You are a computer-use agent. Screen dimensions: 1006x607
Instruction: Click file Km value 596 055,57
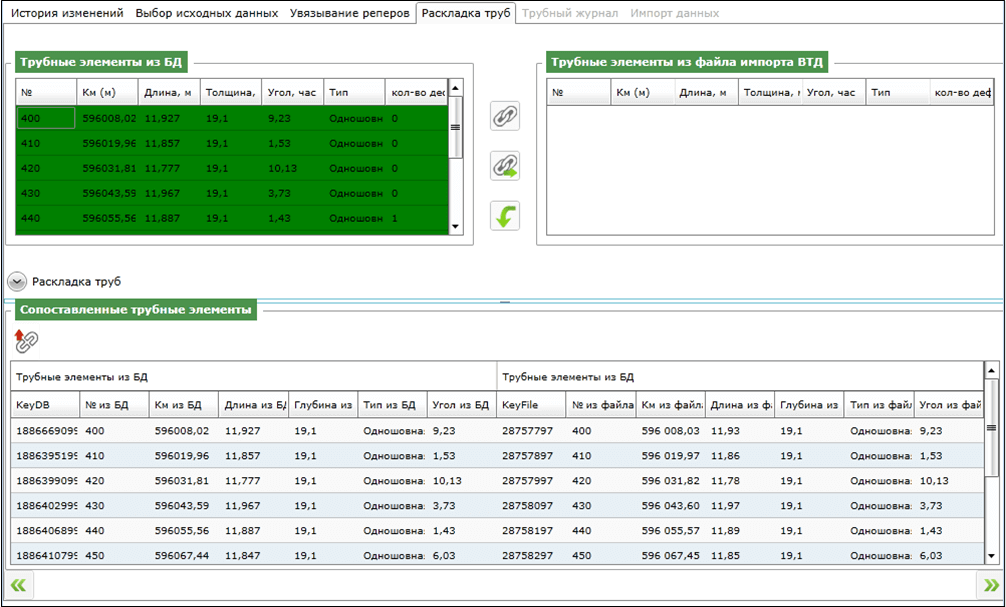point(670,531)
